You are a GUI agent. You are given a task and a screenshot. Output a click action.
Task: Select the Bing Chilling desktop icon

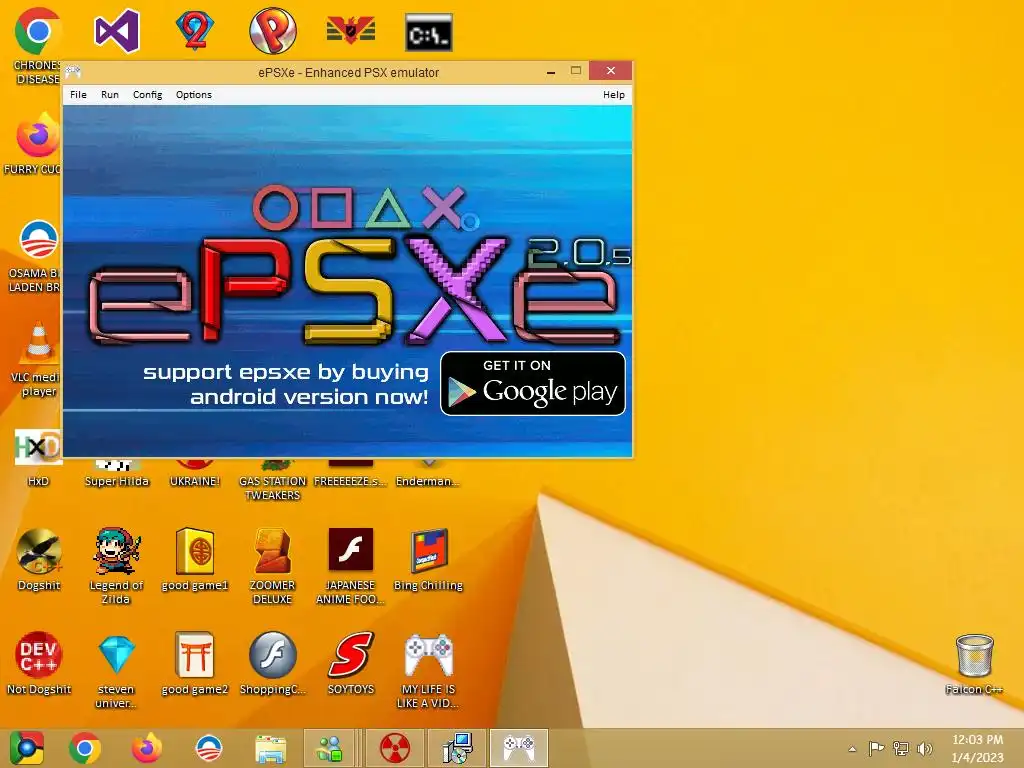pyautogui.click(x=428, y=551)
